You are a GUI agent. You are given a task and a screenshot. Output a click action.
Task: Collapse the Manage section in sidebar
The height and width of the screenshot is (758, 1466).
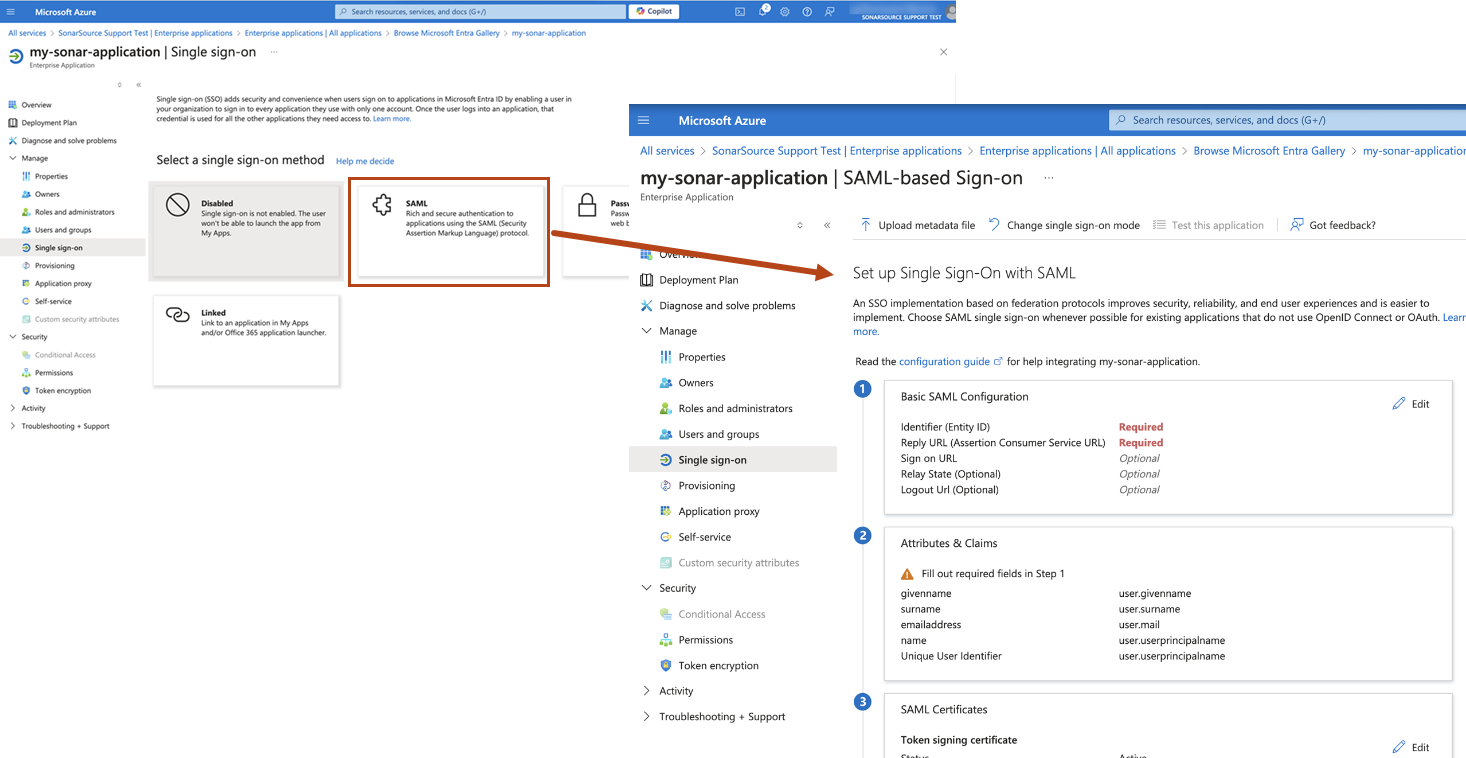(647, 330)
